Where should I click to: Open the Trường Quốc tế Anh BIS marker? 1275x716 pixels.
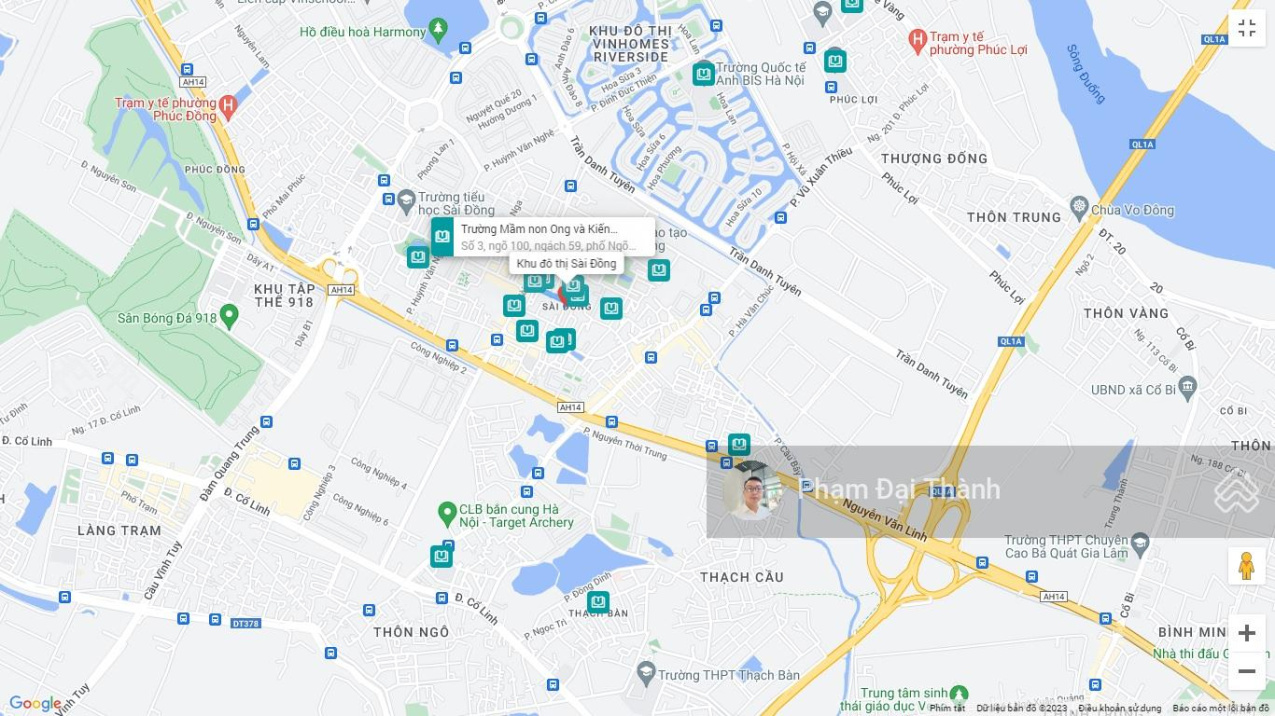point(704,74)
